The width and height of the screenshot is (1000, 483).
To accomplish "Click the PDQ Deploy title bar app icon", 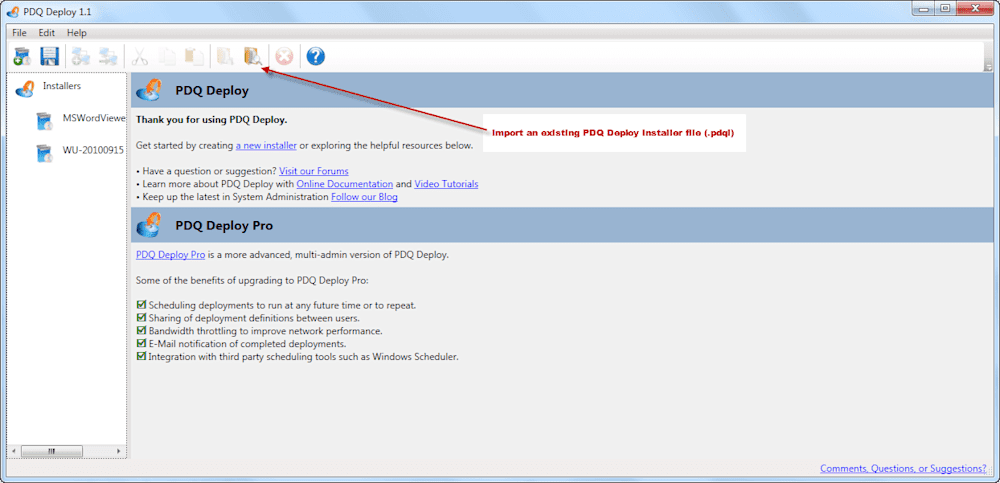I will (x=12, y=10).
